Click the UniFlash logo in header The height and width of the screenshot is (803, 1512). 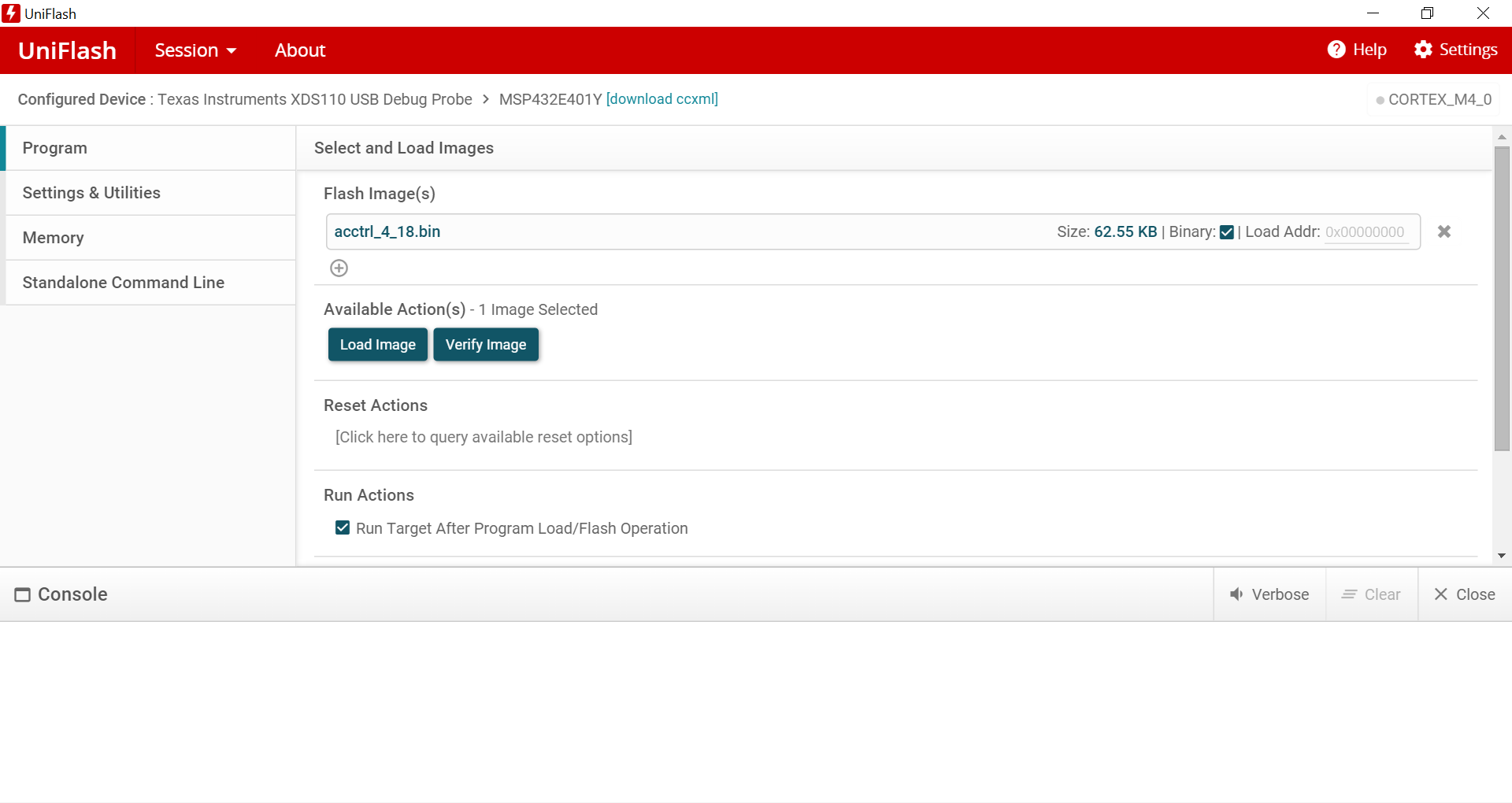68,50
